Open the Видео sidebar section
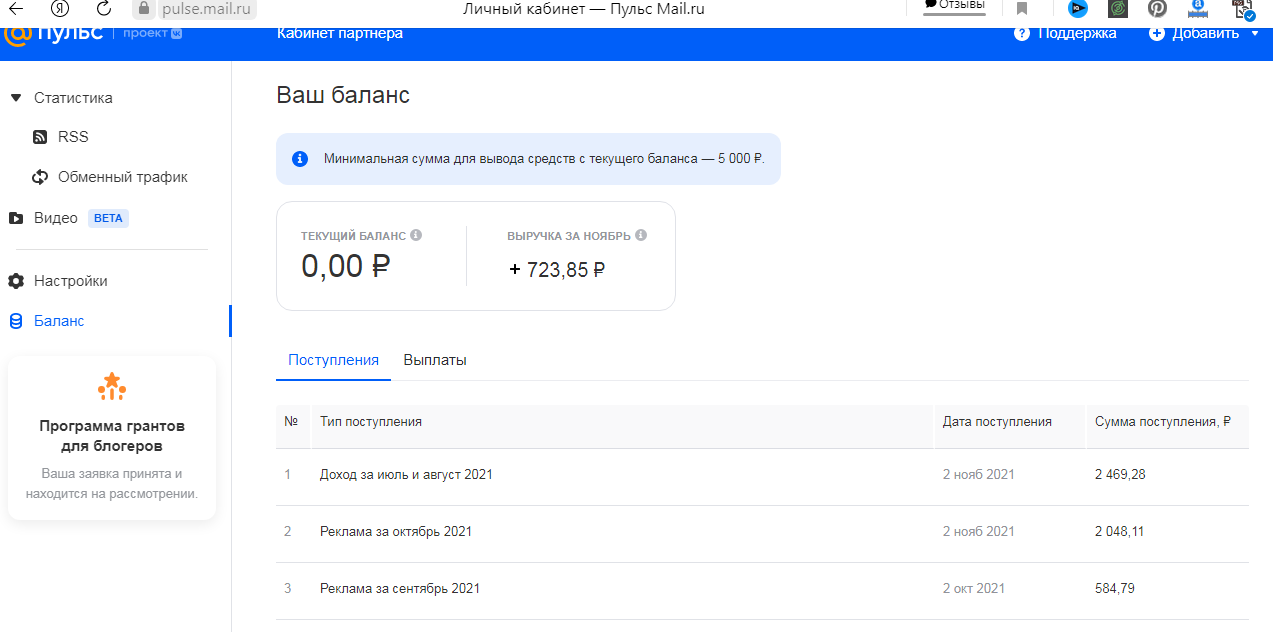 (56, 218)
